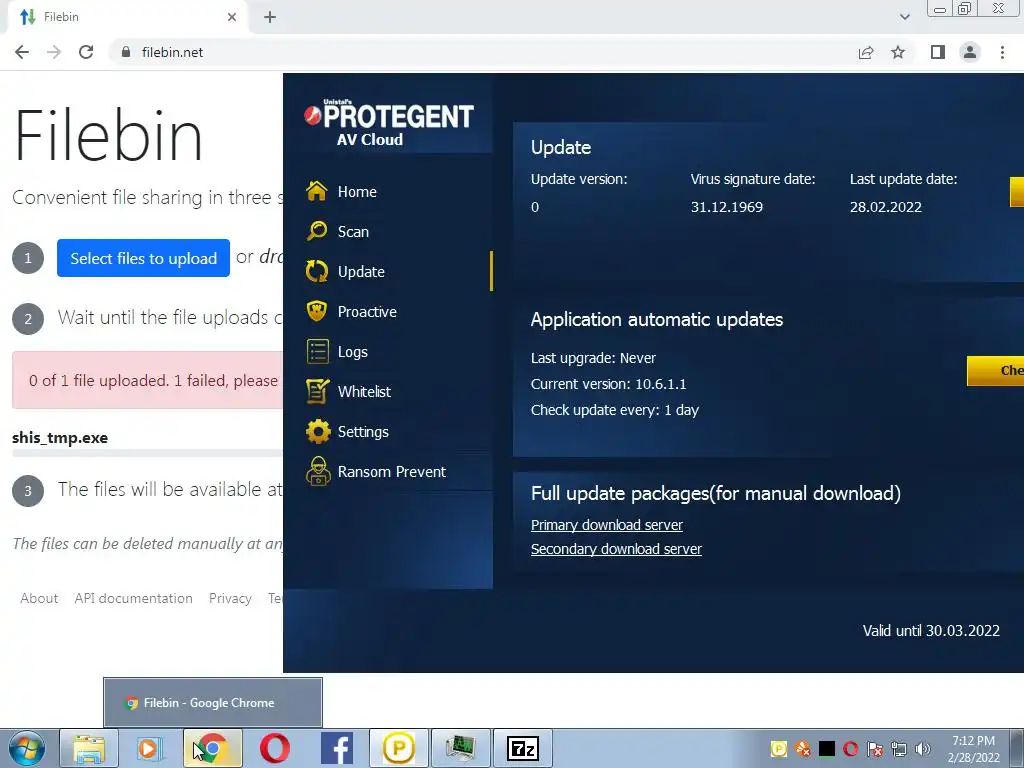1024x768 pixels.
Task: Go back in Chrome browser
Action: pos(22,52)
